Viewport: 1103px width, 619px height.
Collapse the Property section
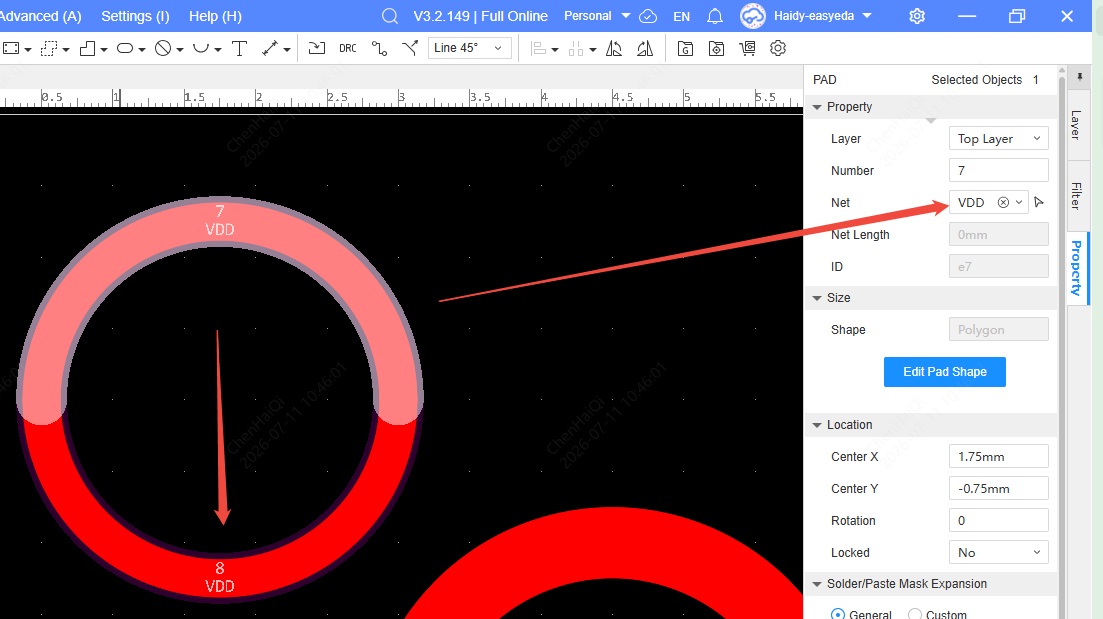coord(817,107)
